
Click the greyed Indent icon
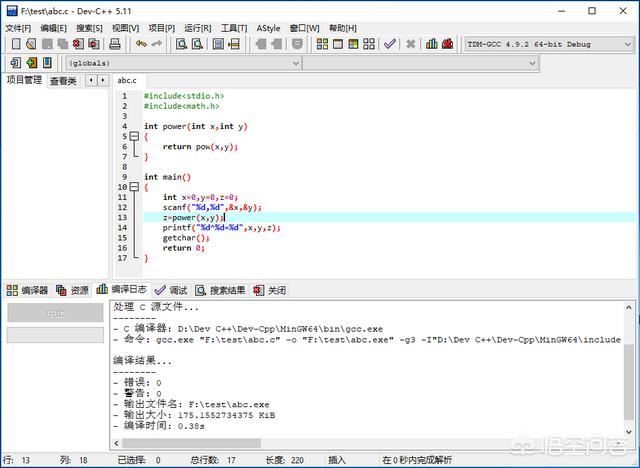coord(260,44)
